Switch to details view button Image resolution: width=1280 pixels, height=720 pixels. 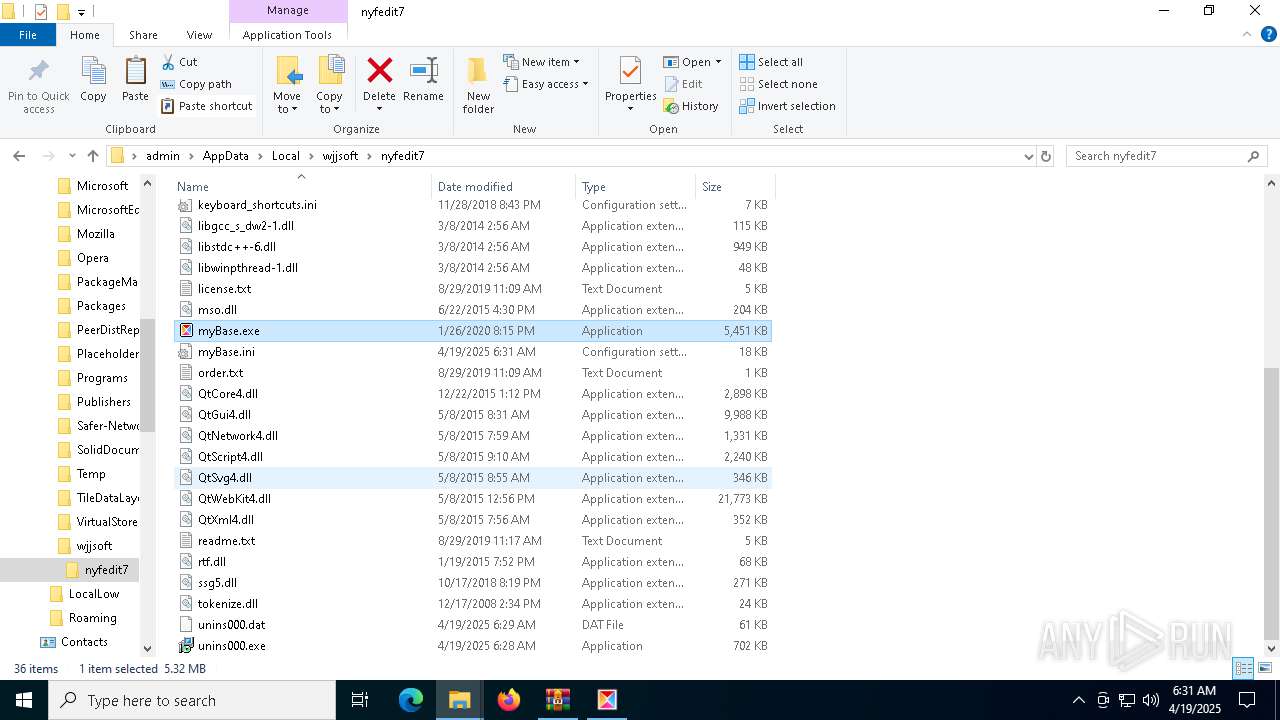click(x=1244, y=668)
